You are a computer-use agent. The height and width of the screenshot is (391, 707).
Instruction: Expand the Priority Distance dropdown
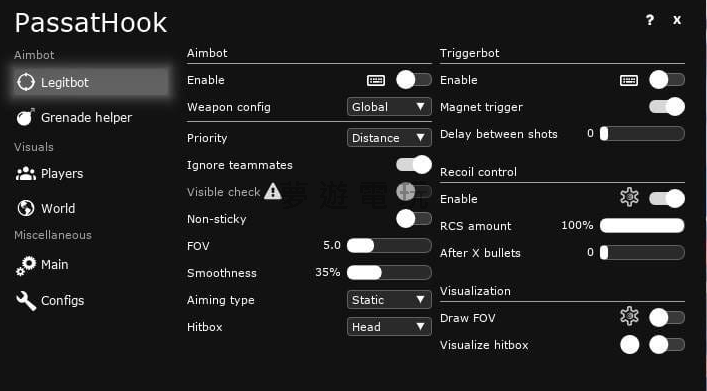click(x=389, y=138)
